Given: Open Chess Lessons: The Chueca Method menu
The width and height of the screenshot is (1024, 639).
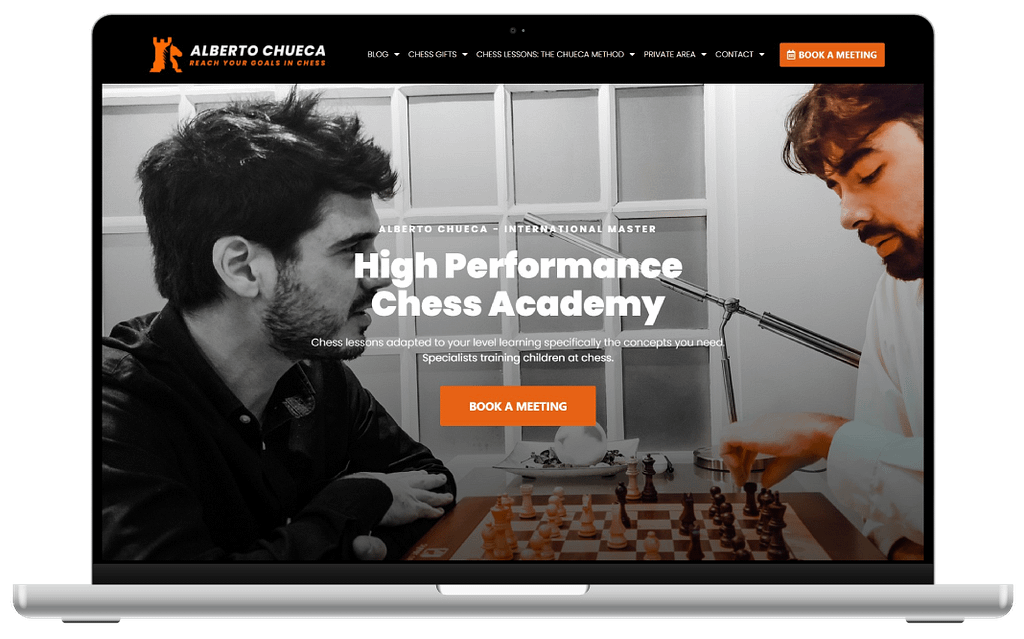Looking at the screenshot, I should pos(550,54).
